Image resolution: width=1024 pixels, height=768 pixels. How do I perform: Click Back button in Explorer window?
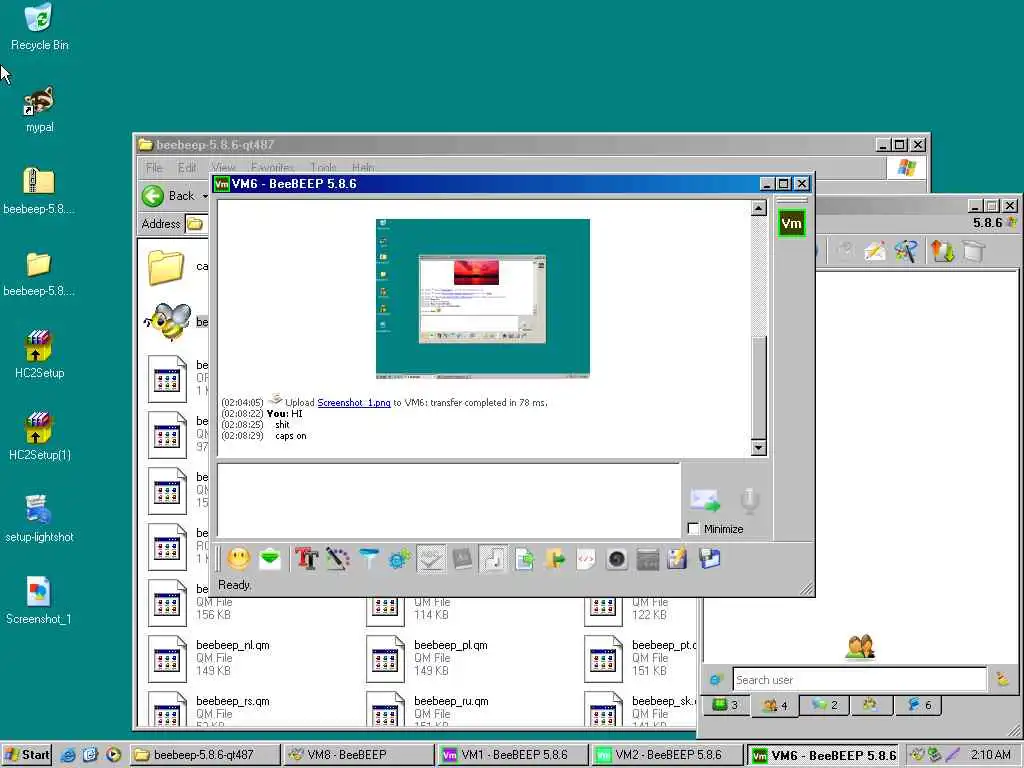(x=168, y=195)
